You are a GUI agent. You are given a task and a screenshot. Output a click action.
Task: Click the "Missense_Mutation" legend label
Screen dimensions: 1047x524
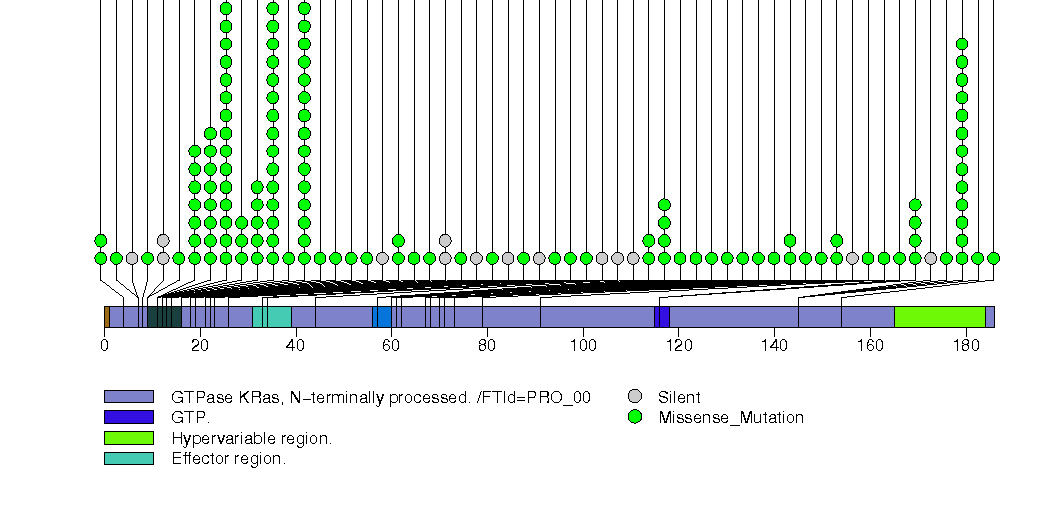click(731, 417)
